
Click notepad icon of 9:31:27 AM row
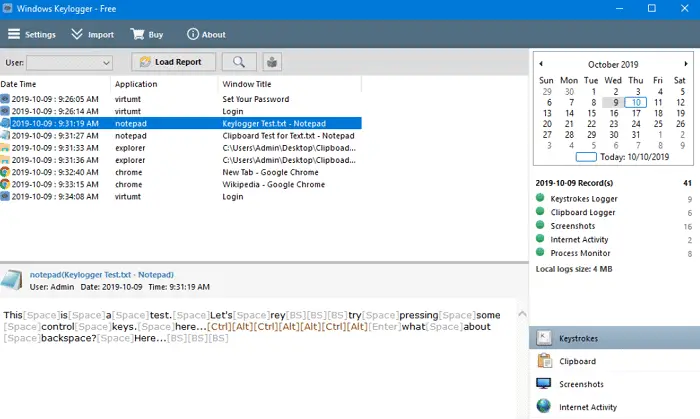point(5,135)
